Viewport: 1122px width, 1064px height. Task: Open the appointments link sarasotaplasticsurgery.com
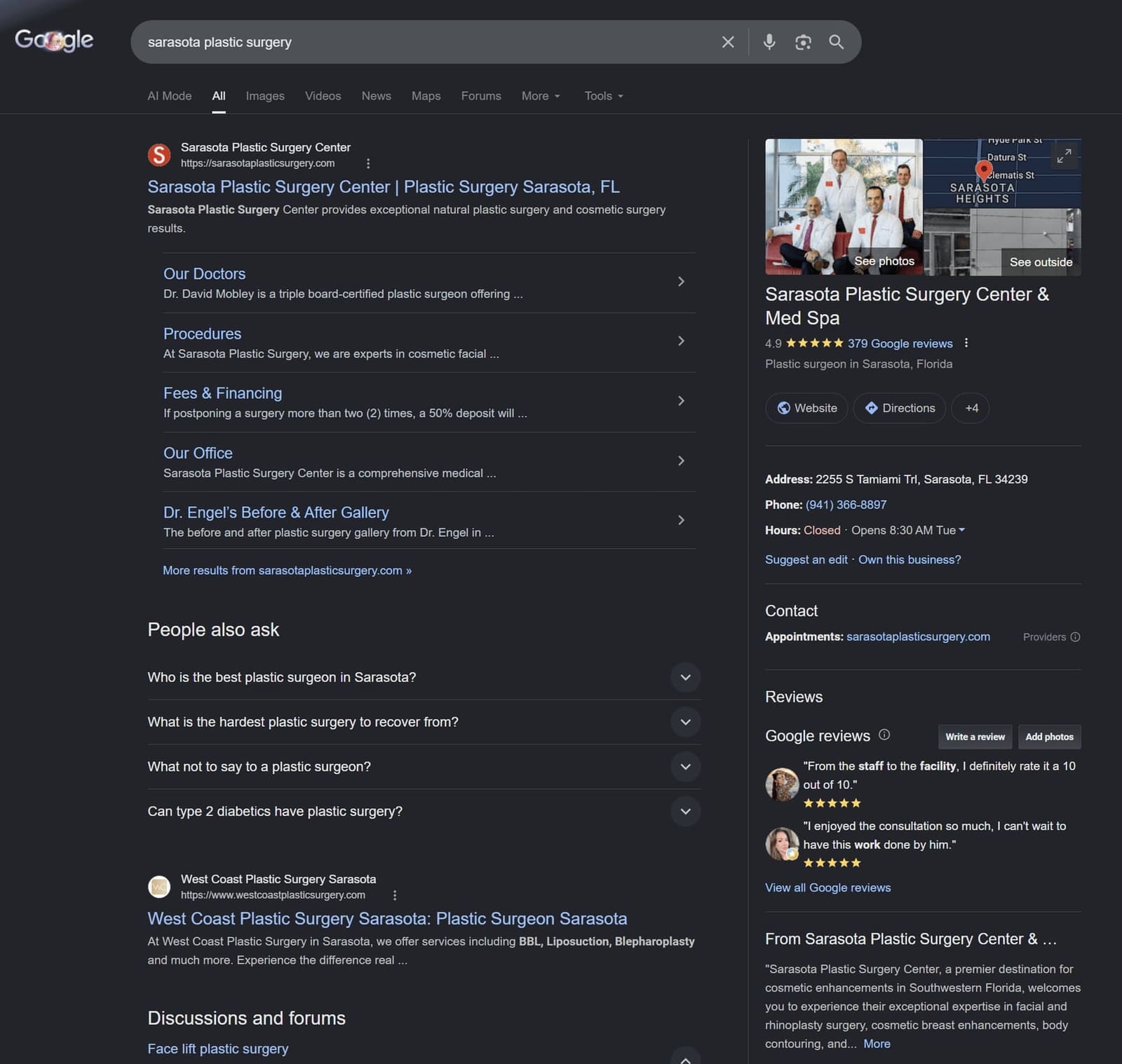[x=918, y=636]
